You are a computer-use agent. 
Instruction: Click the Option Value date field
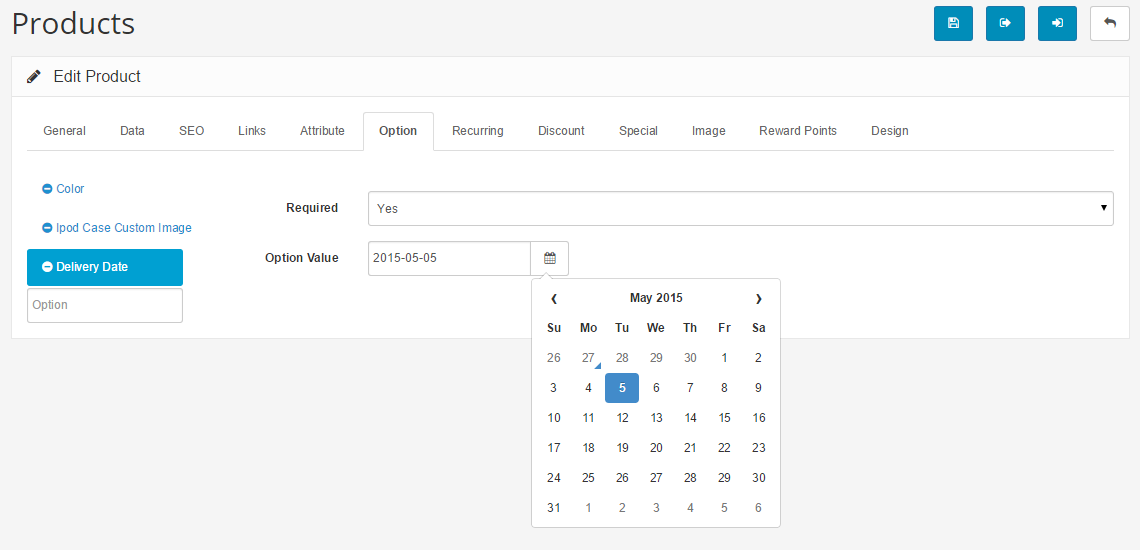(x=449, y=258)
